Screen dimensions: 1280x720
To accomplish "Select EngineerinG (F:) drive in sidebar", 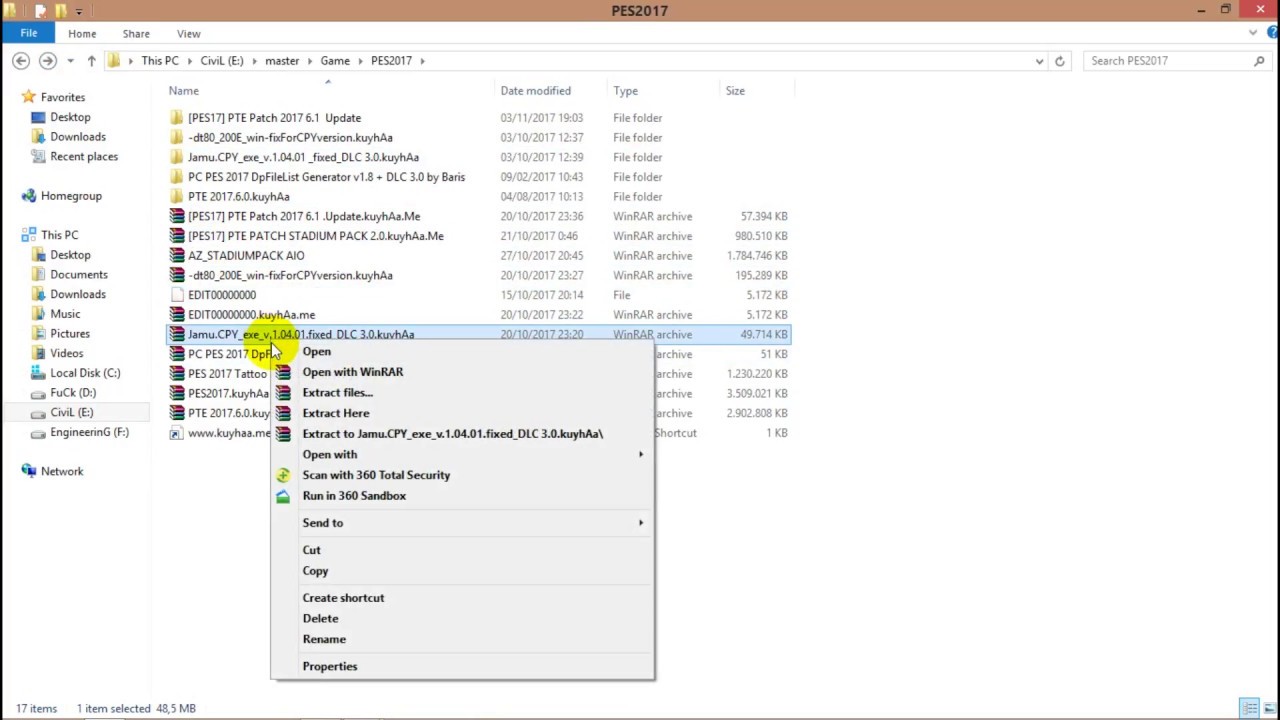I will (89, 432).
